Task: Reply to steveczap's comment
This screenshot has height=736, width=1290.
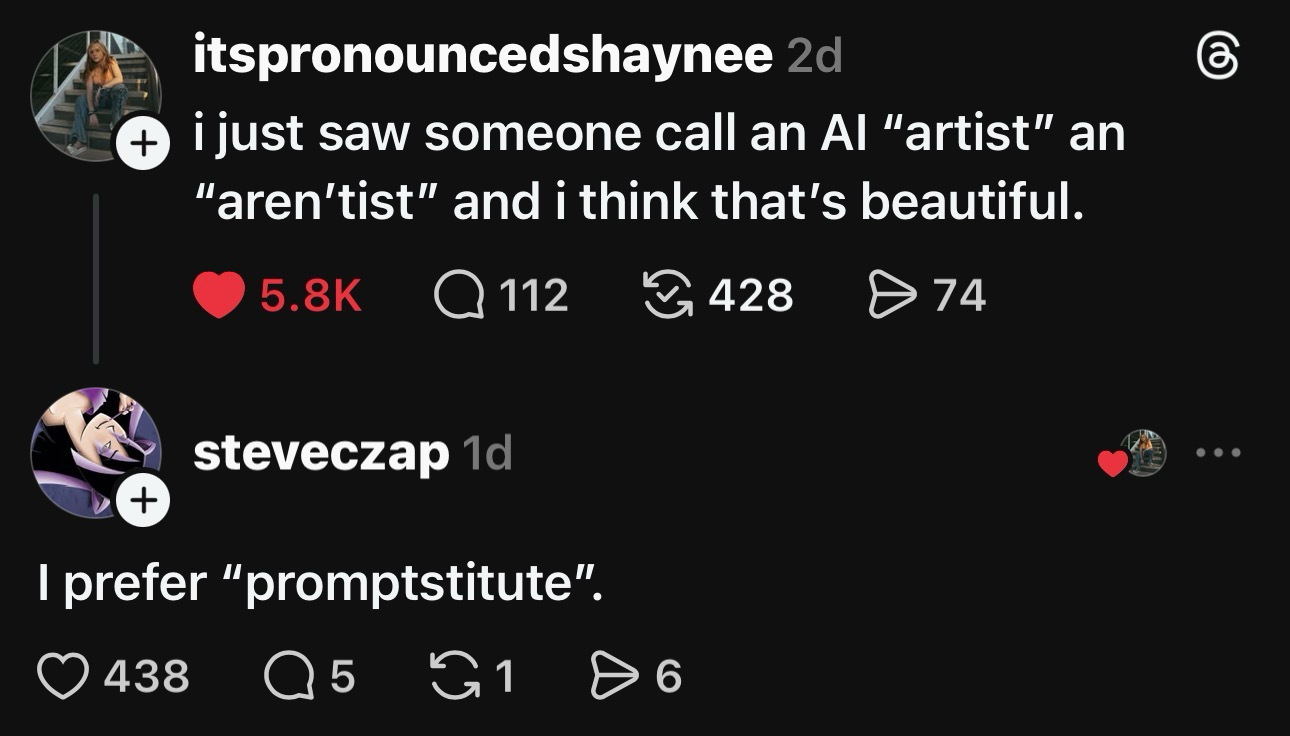Action: (287, 676)
